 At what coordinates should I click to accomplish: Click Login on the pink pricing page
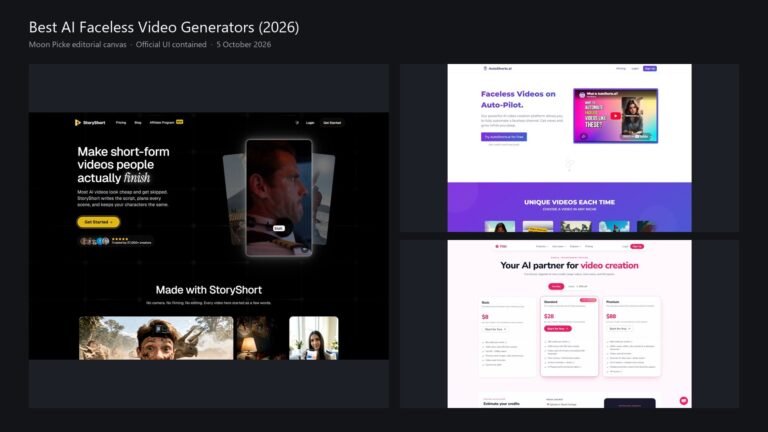pos(625,246)
